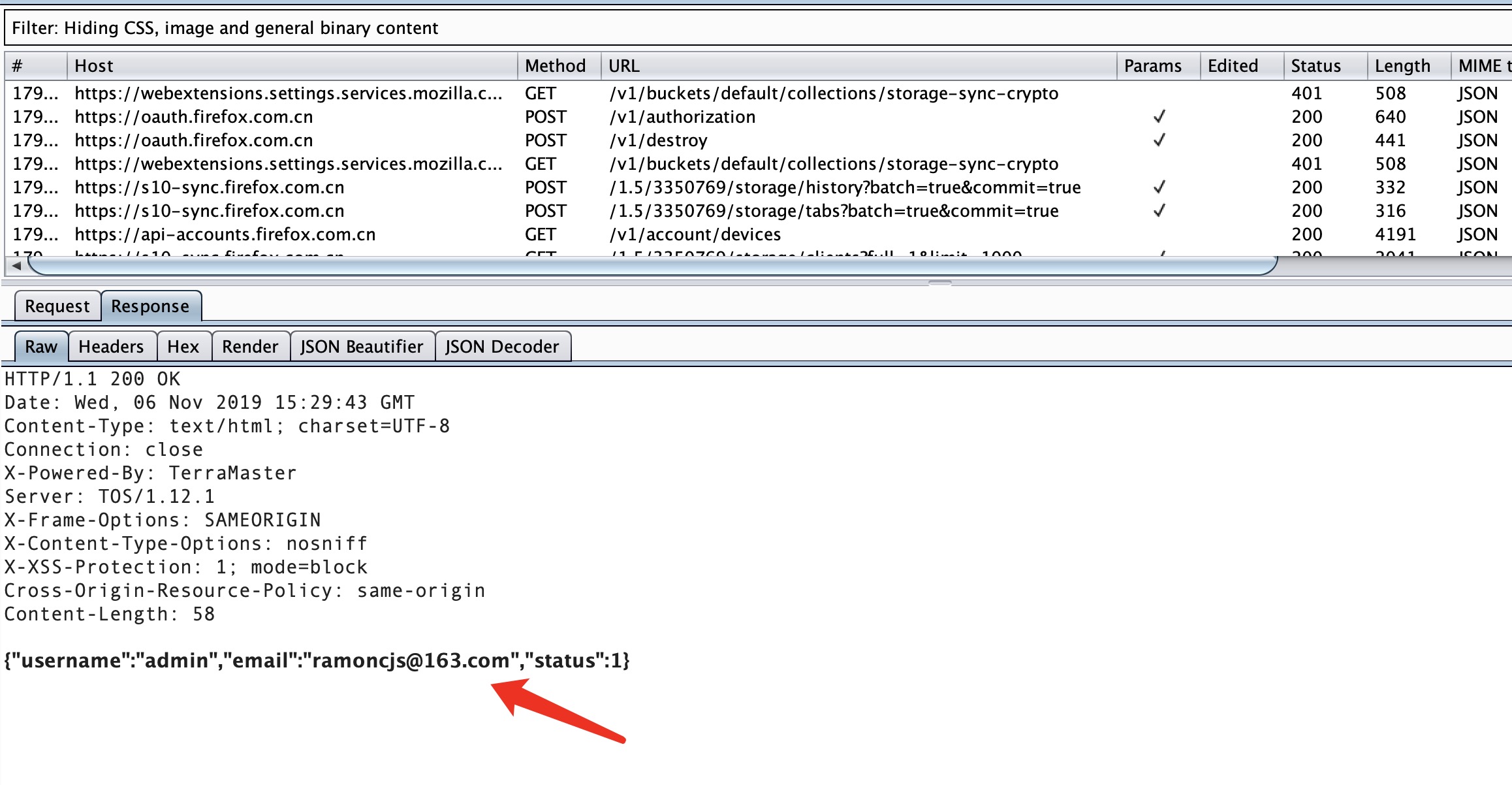Image resolution: width=1512 pixels, height=785 pixels.
Task: Click the Date header line
Action: [210, 403]
